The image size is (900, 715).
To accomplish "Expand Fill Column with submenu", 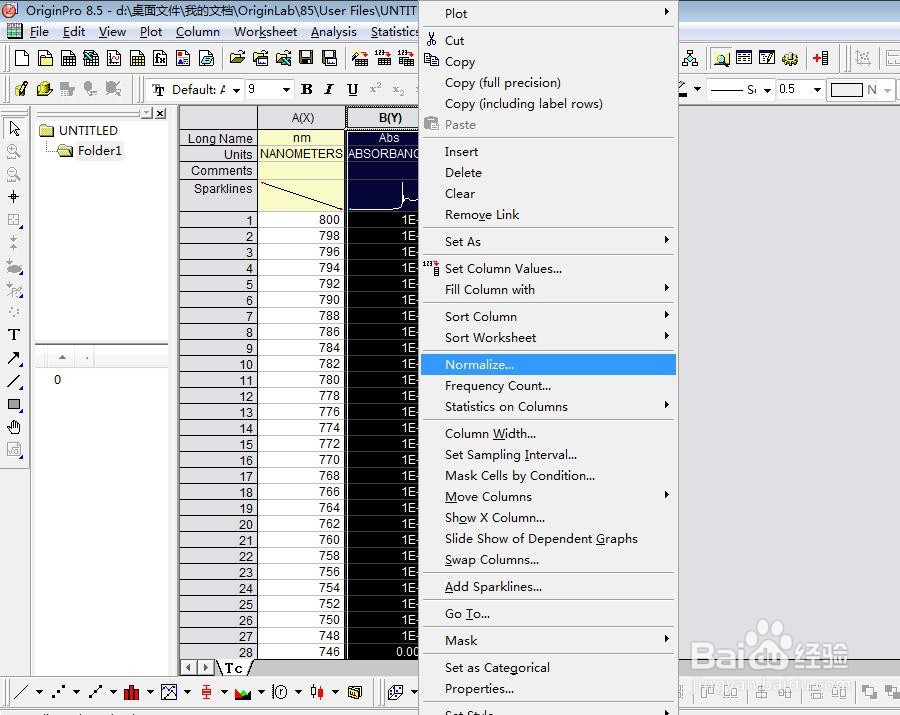I will point(549,290).
